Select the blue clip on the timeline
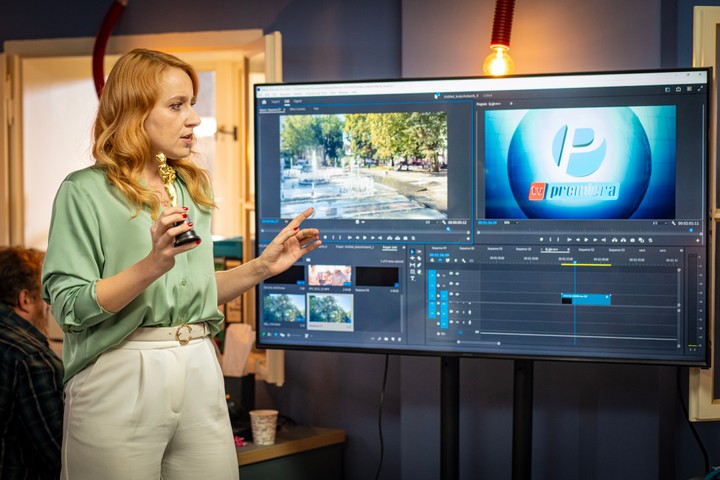 [586, 298]
